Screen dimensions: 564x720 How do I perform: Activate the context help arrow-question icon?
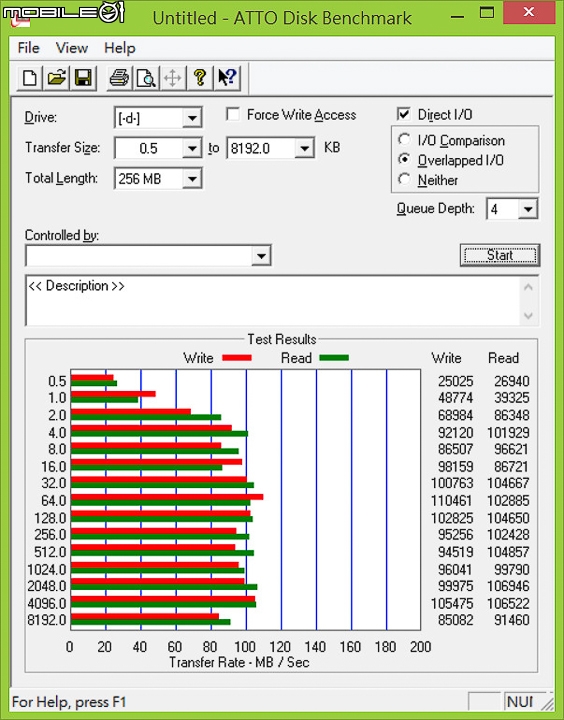click(227, 78)
